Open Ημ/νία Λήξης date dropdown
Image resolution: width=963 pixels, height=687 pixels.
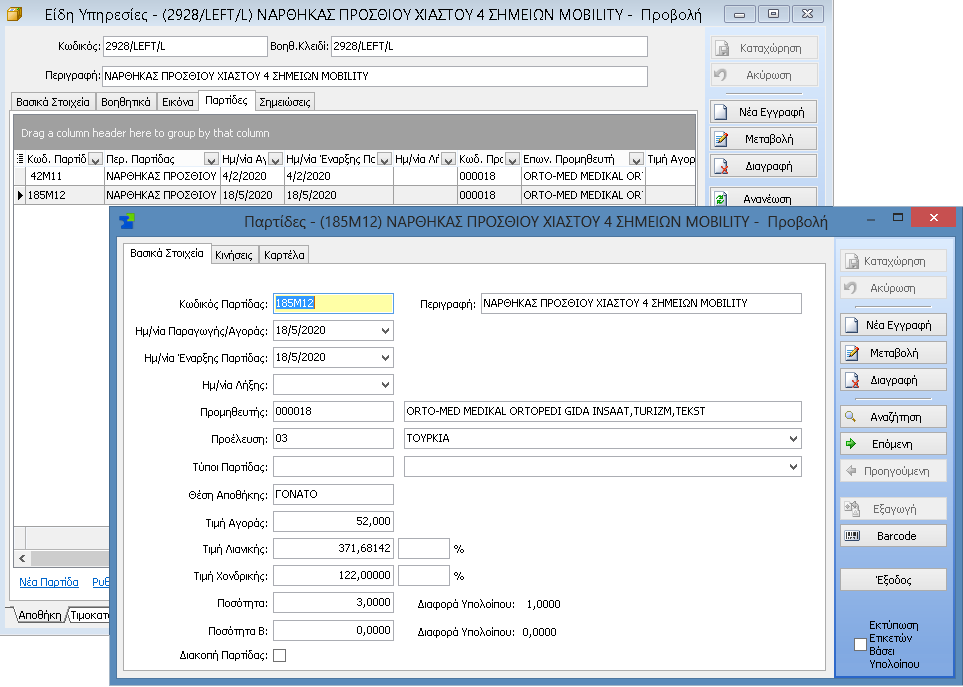point(385,385)
